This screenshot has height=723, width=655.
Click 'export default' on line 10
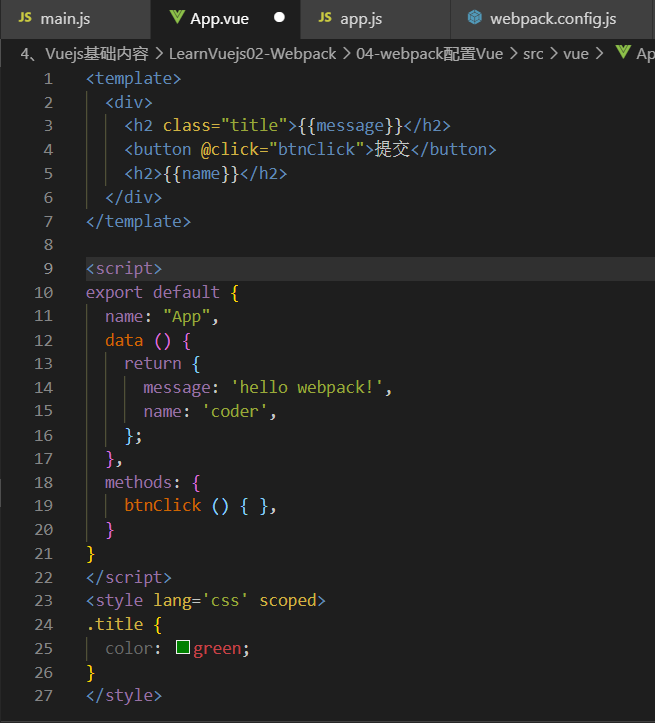click(153, 293)
